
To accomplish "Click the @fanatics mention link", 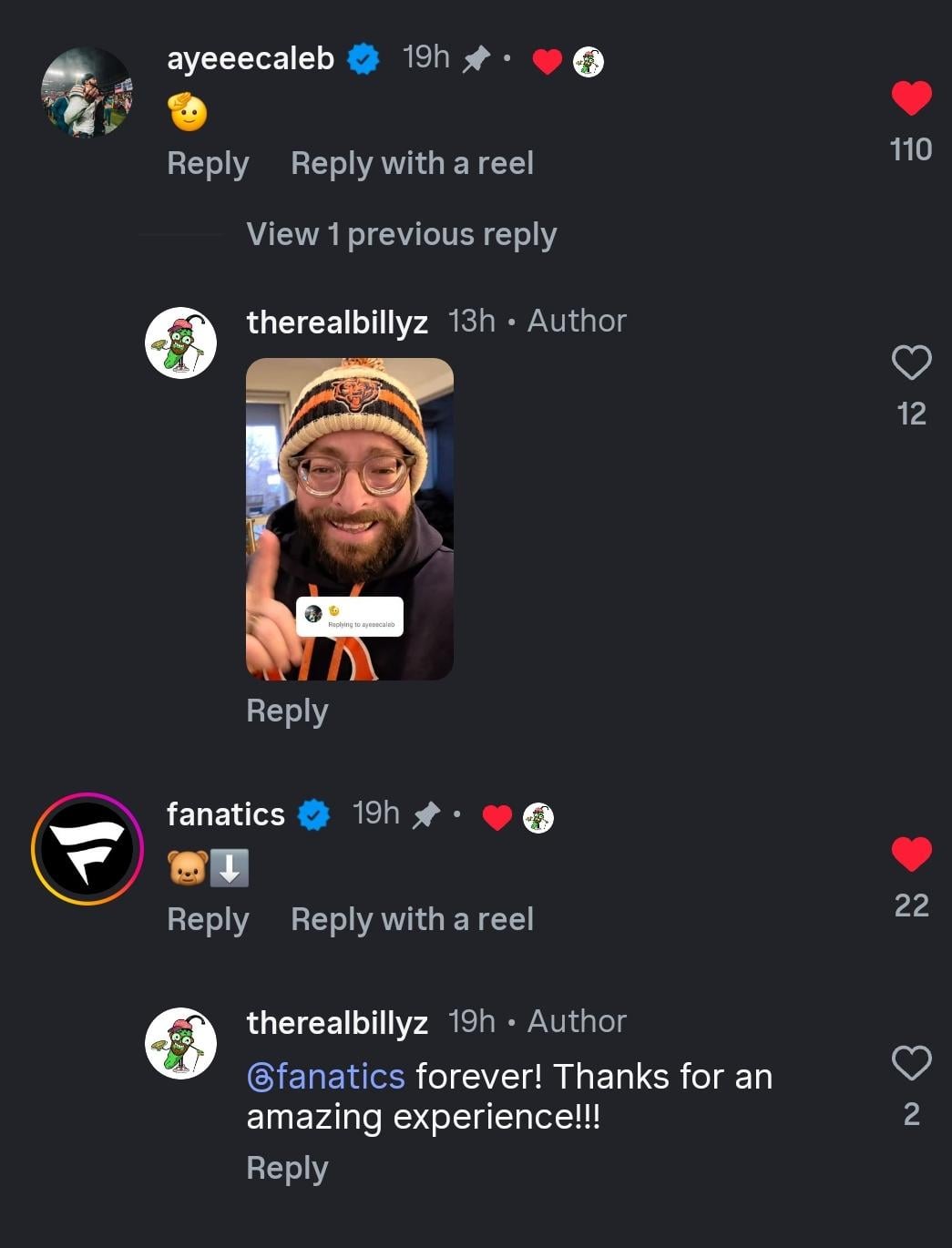I will coord(325,1077).
